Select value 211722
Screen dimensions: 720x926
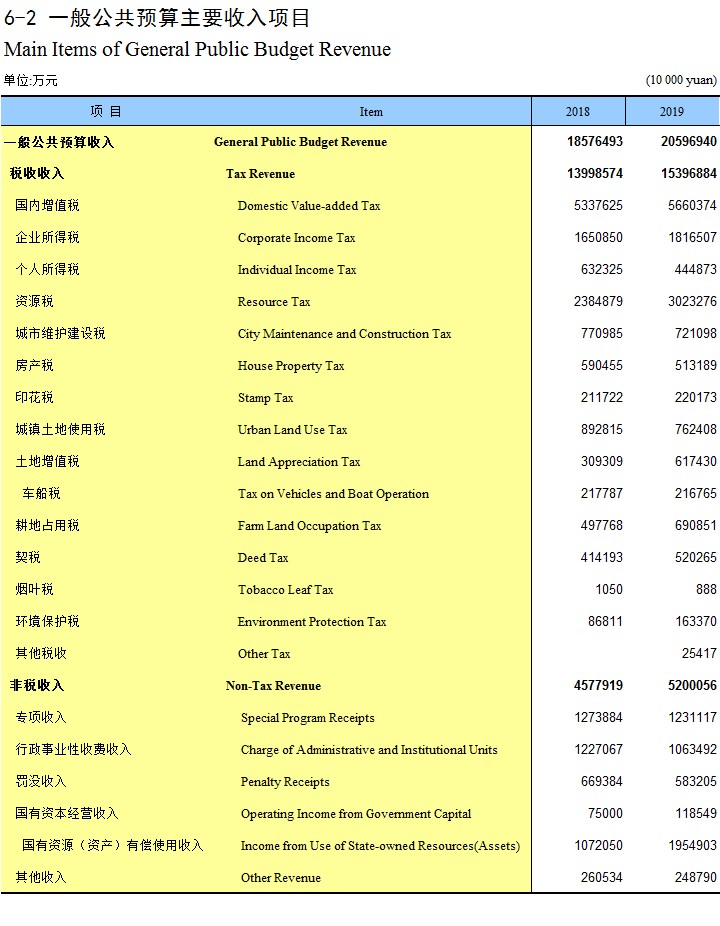602,397
